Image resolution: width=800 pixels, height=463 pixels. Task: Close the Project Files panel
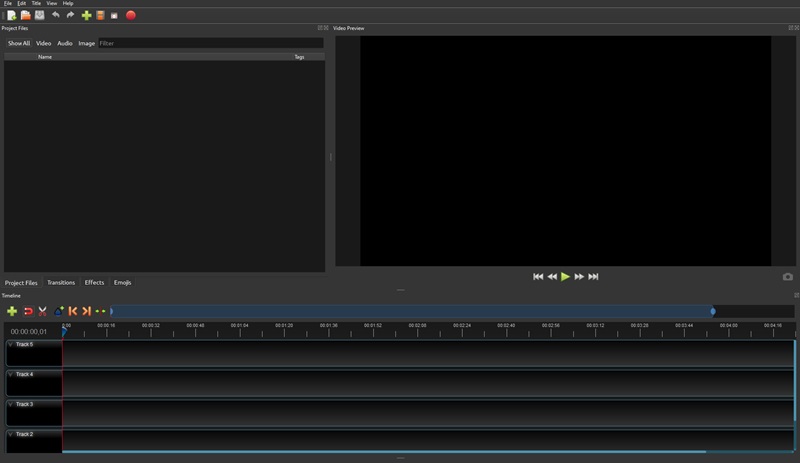click(326, 28)
